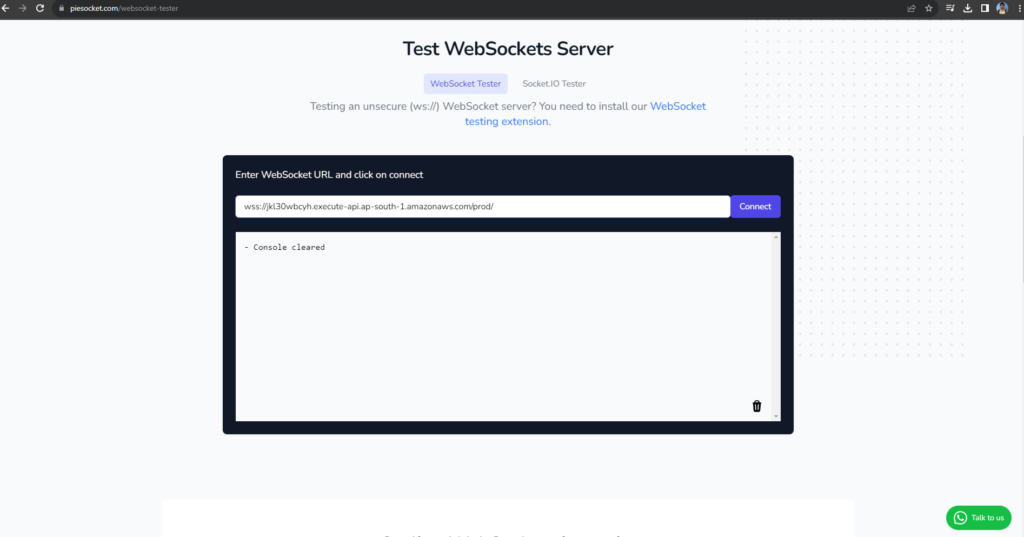Toggle the browser side panel icon
Screen dimensions: 1024x537
click(x=985, y=8)
